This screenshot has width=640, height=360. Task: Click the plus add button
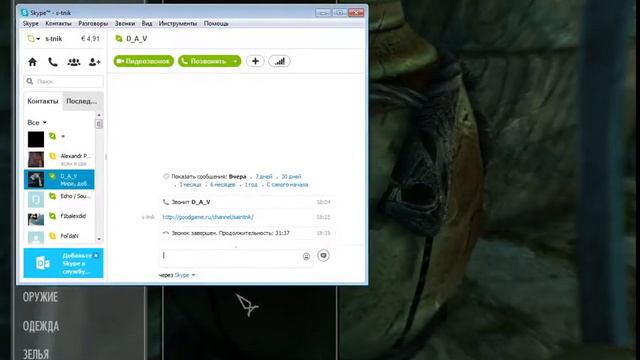255,61
